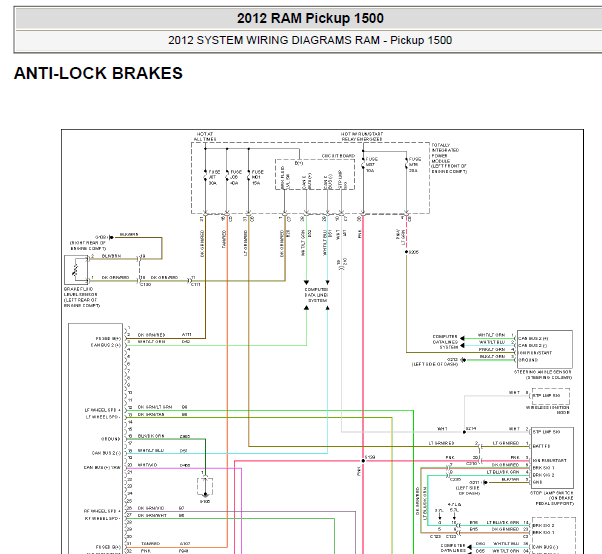Click "LF WHEEL SPD +" module pin label
Viewport: 602px width, 554px height.
point(102,410)
